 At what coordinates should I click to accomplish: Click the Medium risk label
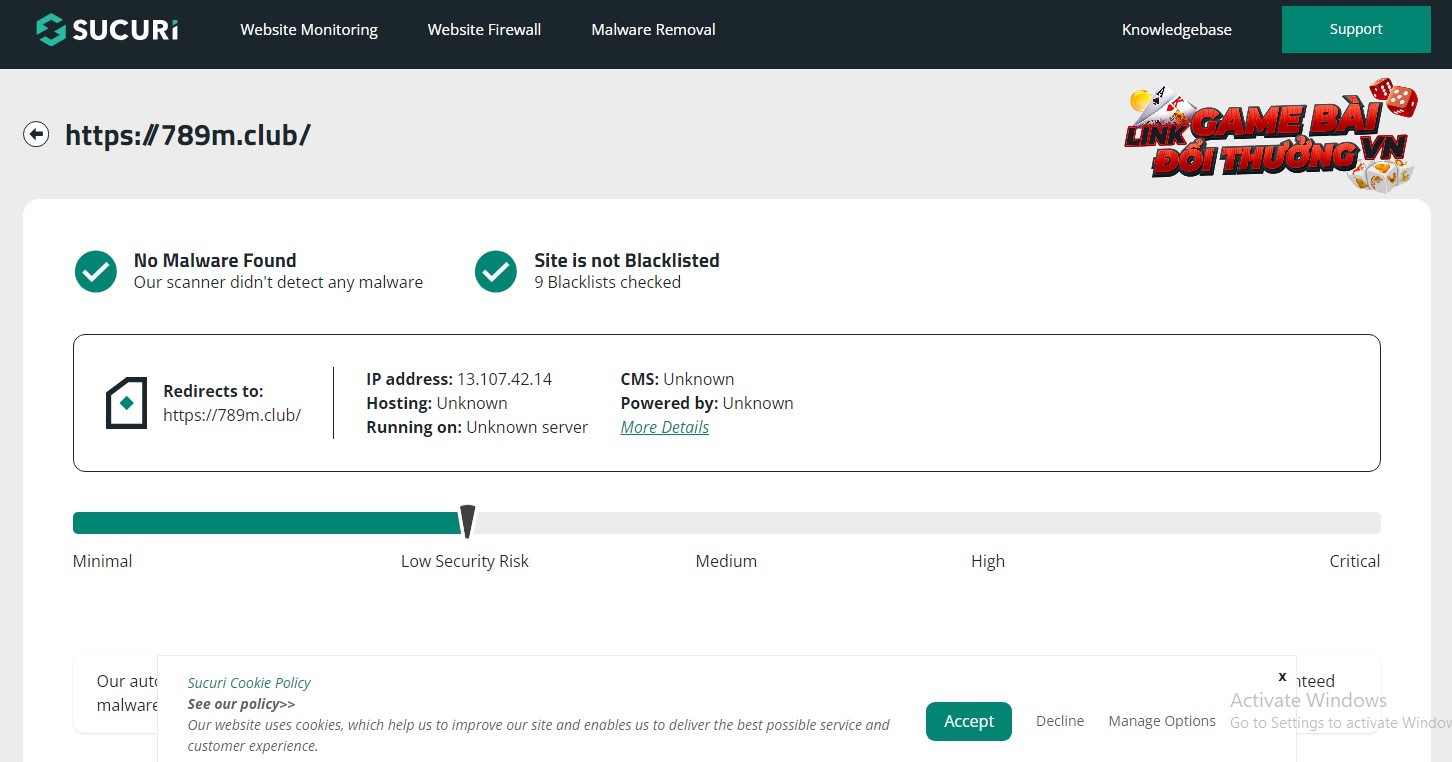coord(726,561)
